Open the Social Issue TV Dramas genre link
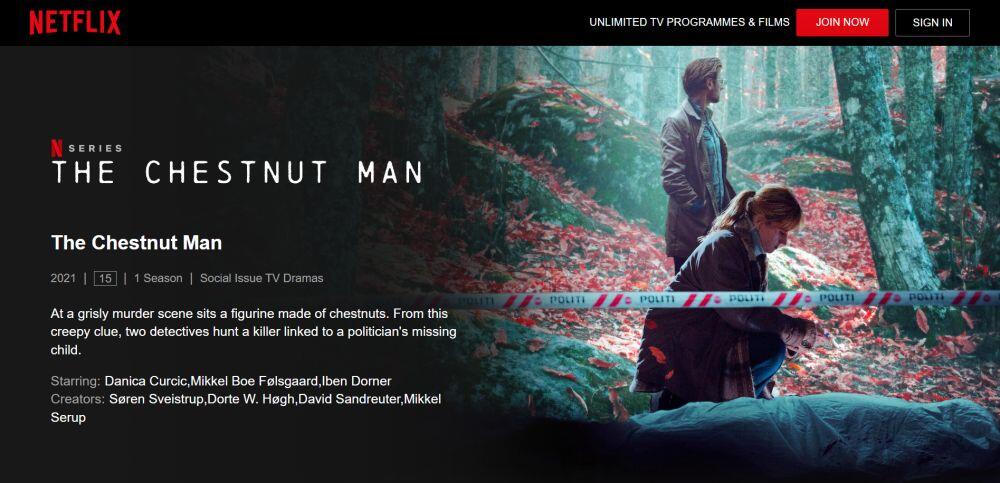This screenshot has width=1000, height=483. 261,278
